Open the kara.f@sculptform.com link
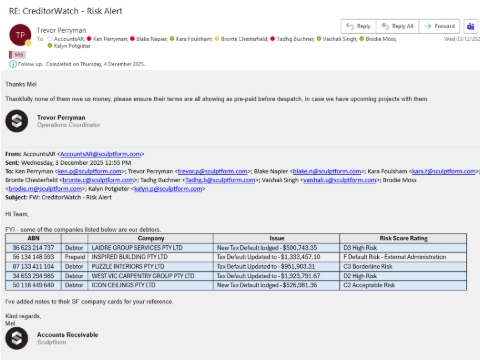This screenshot has width=480, height=360. tap(444, 171)
